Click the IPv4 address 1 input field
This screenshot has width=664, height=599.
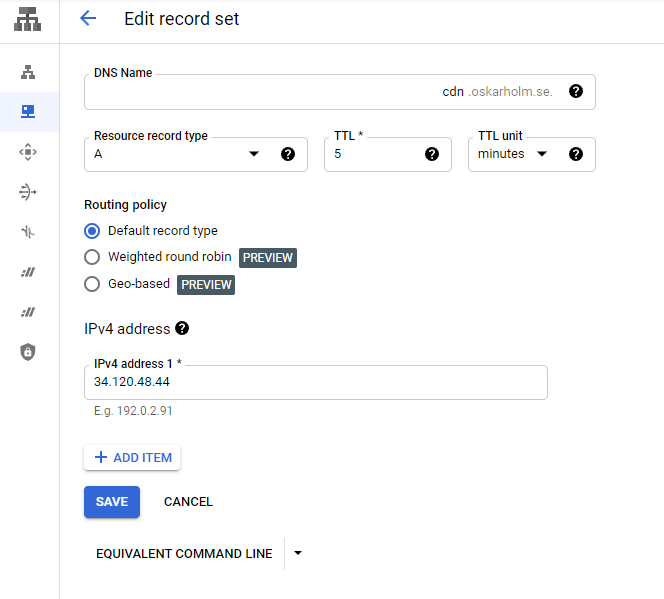point(315,382)
